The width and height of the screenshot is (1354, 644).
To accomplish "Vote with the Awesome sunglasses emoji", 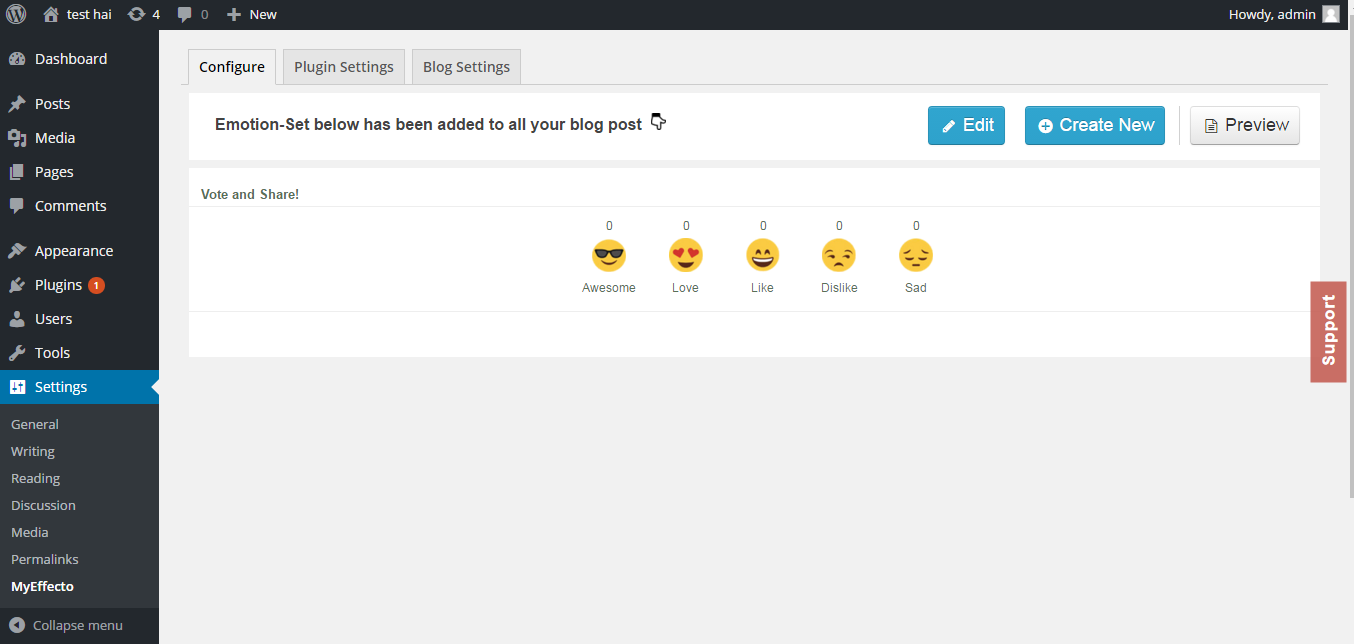I will (x=609, y=256).
